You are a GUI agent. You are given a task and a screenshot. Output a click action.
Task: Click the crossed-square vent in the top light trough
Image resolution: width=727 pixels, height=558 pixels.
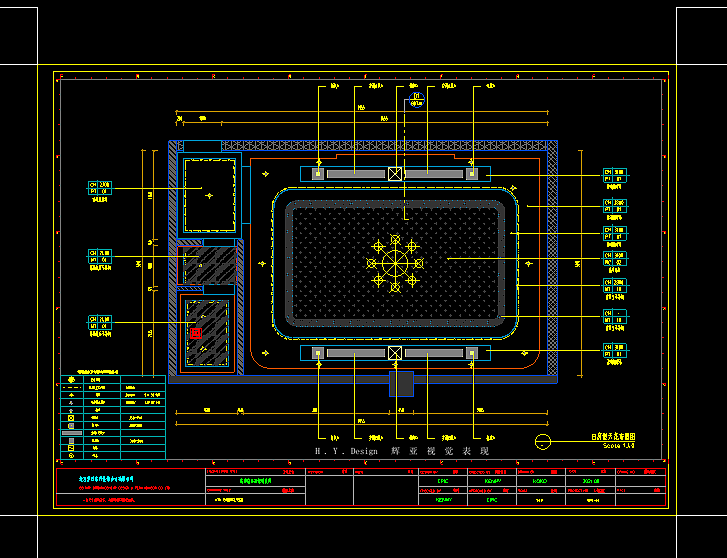point(395,174)
